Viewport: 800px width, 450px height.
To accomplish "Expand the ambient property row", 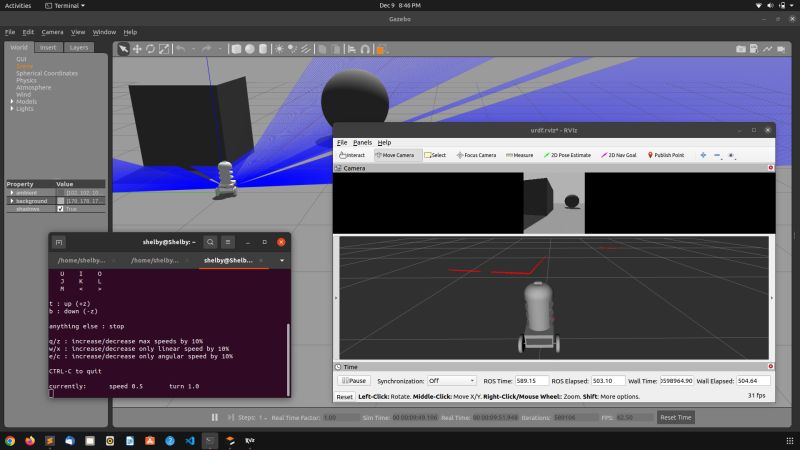I will coord(12,192).
